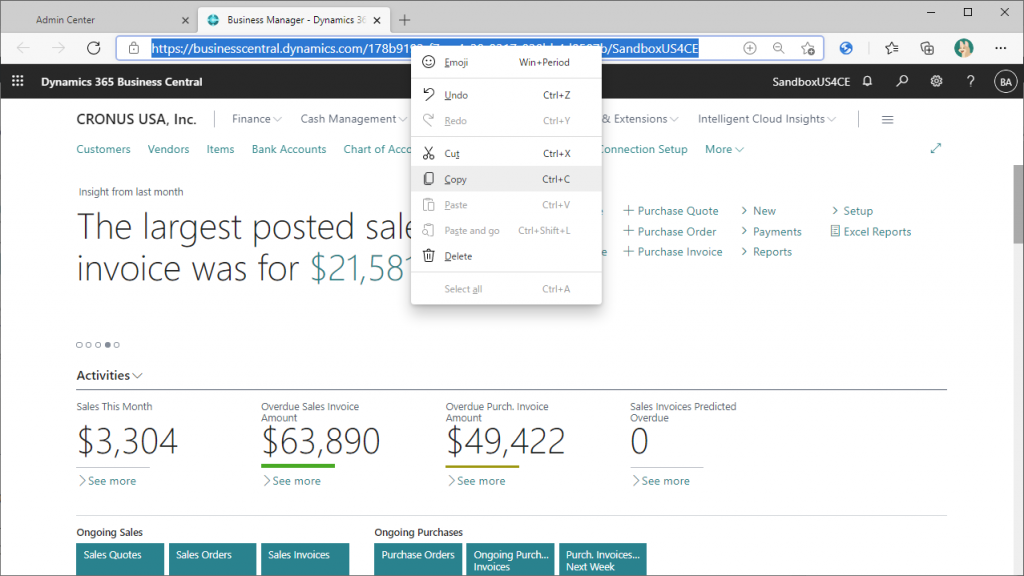Expand the page with the diagonal arrows icon

tap(936, 148)
